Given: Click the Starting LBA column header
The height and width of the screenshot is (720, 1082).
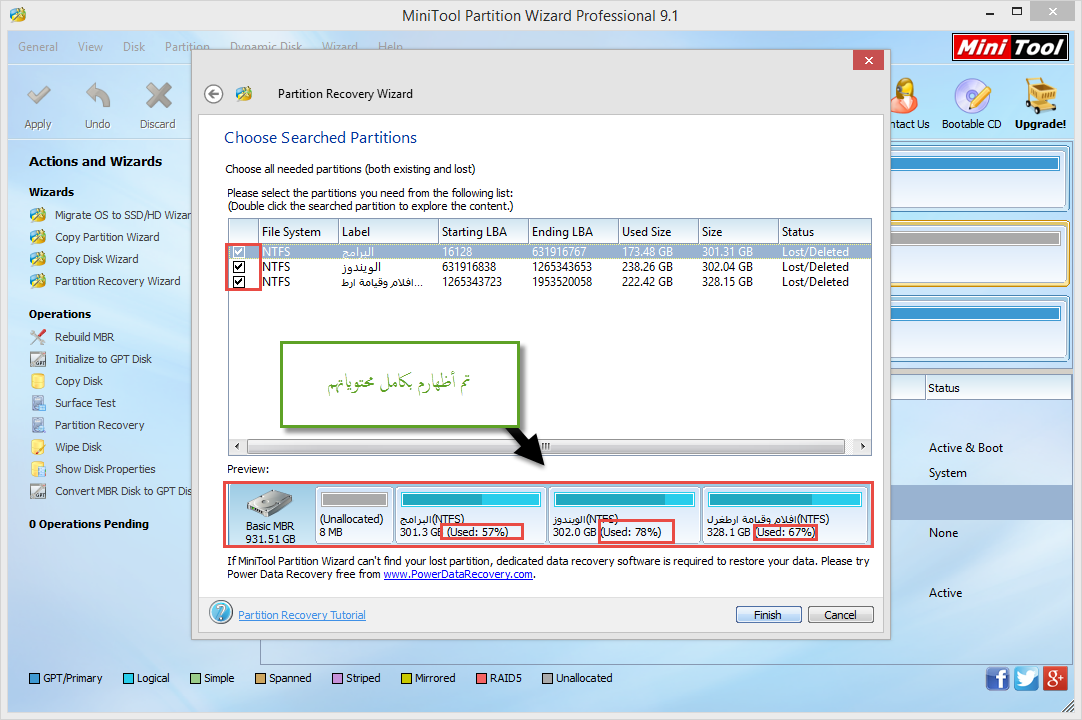Looking at the screenshot, I should click(484, 232).
